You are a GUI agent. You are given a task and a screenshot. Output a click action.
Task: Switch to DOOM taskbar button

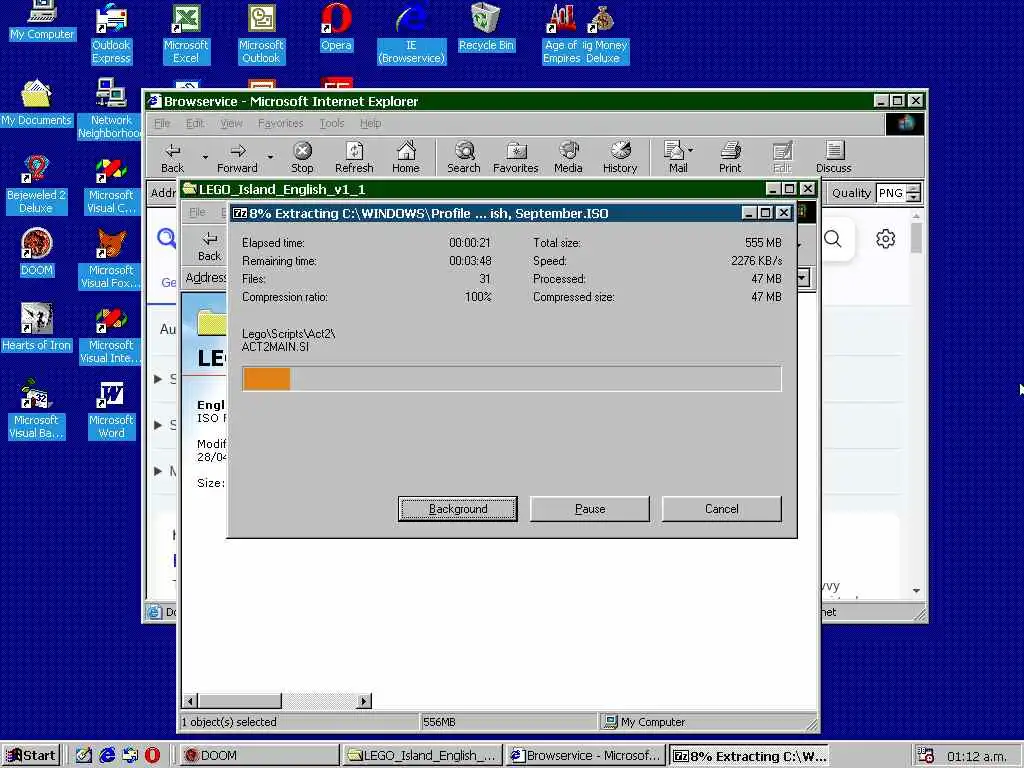click(259, 756)
